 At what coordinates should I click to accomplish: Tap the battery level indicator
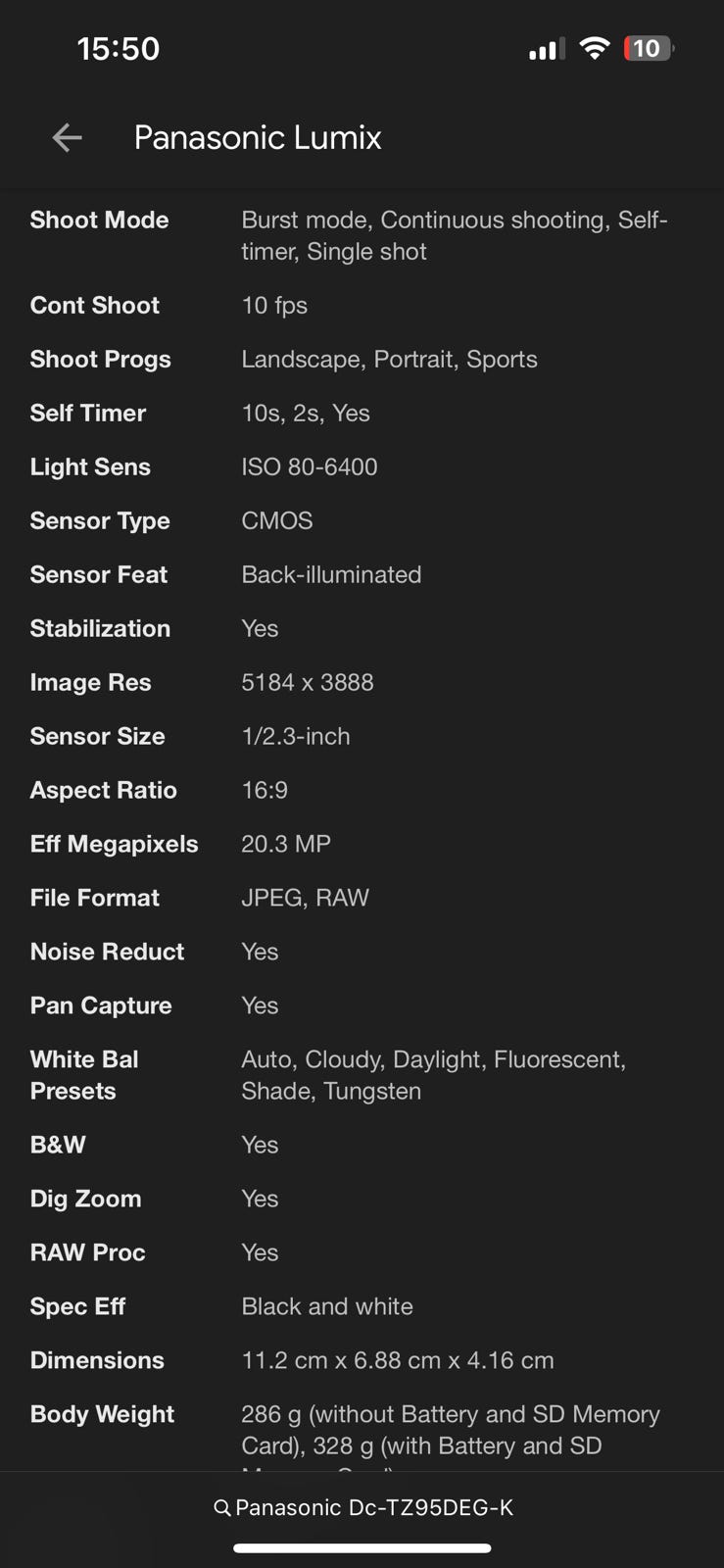click(x=649, y=48)
